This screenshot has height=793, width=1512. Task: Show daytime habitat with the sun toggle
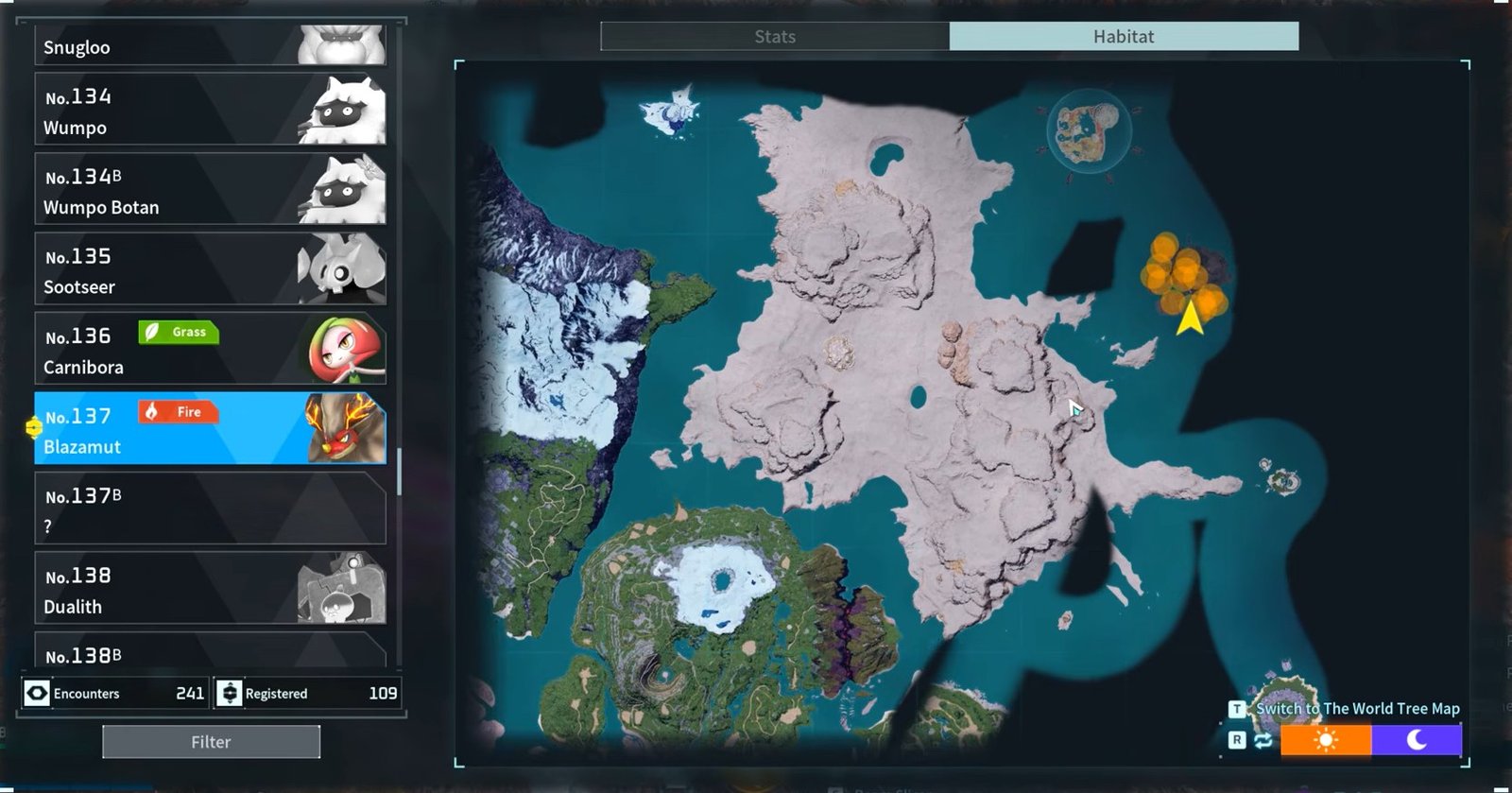(x=1326, y=740)
